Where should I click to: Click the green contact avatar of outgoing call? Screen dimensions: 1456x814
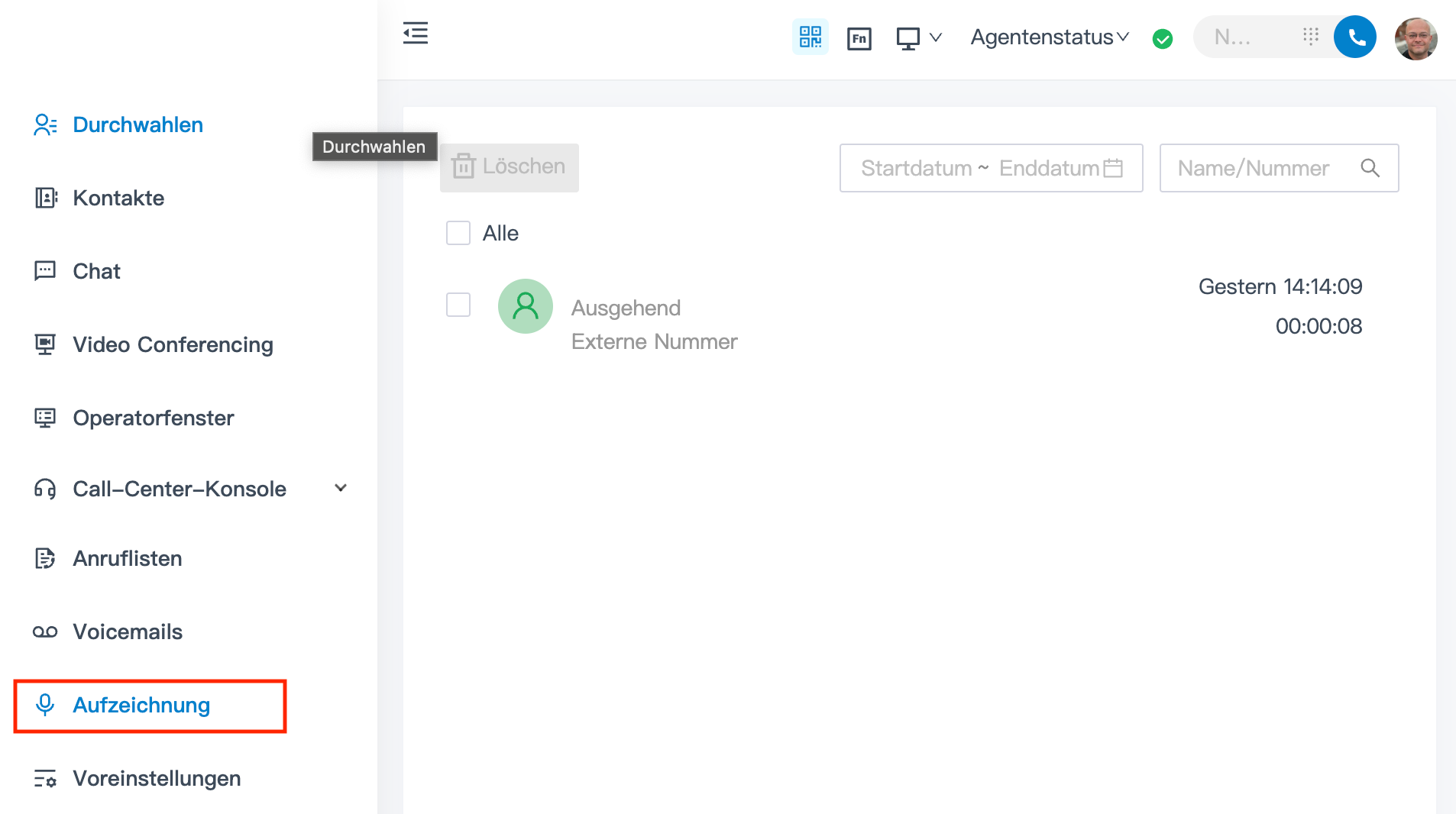526,306
